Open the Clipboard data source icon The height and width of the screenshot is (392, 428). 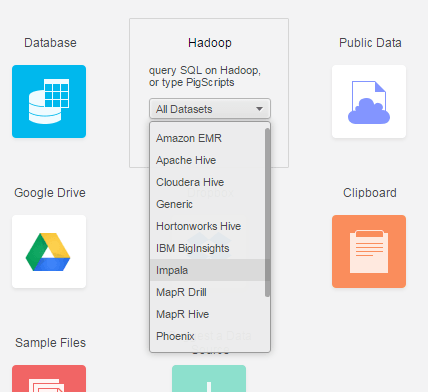[x=369, y=251]
